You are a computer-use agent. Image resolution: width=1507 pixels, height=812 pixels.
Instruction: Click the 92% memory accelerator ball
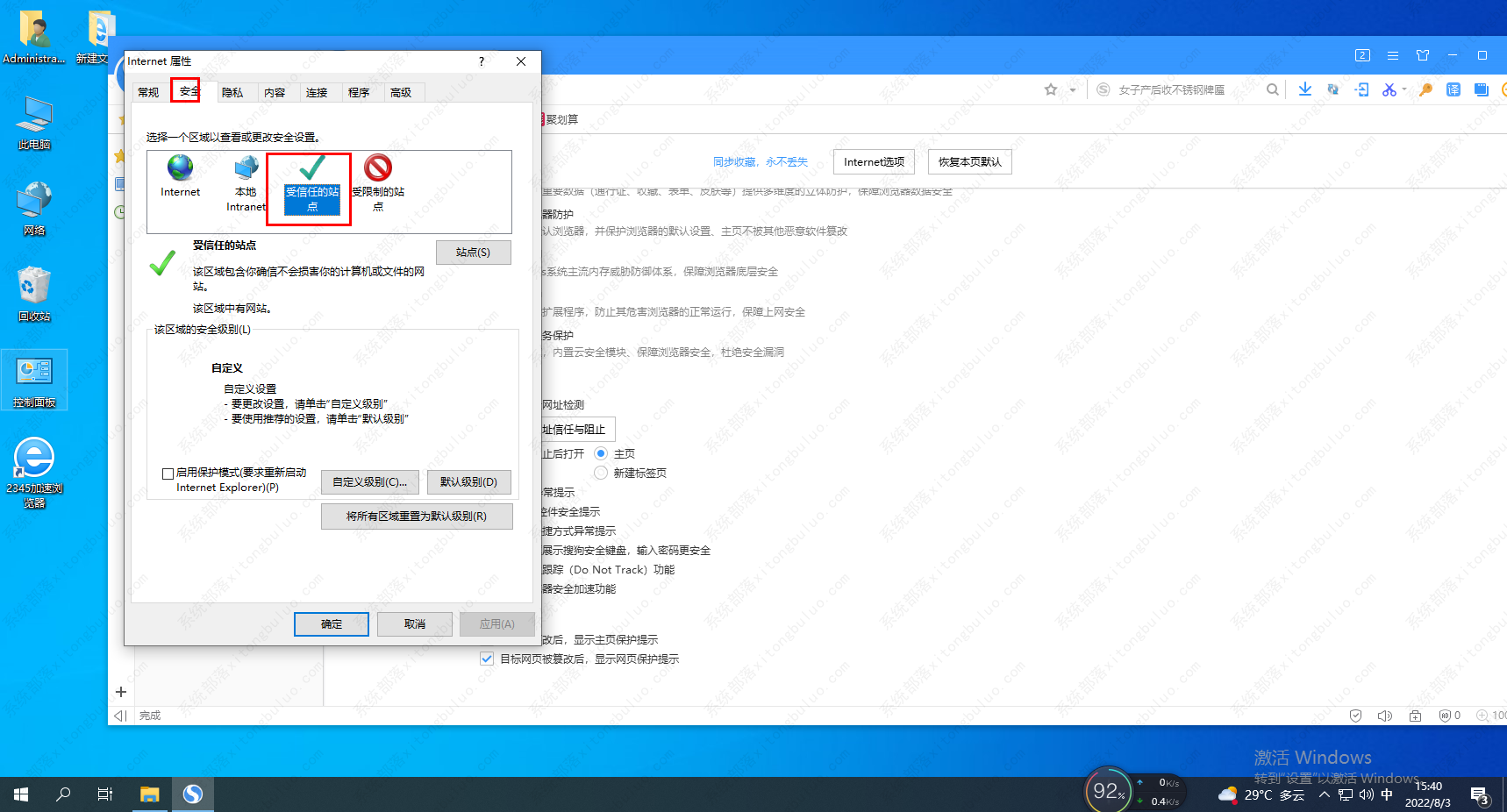pos(1109,791)
